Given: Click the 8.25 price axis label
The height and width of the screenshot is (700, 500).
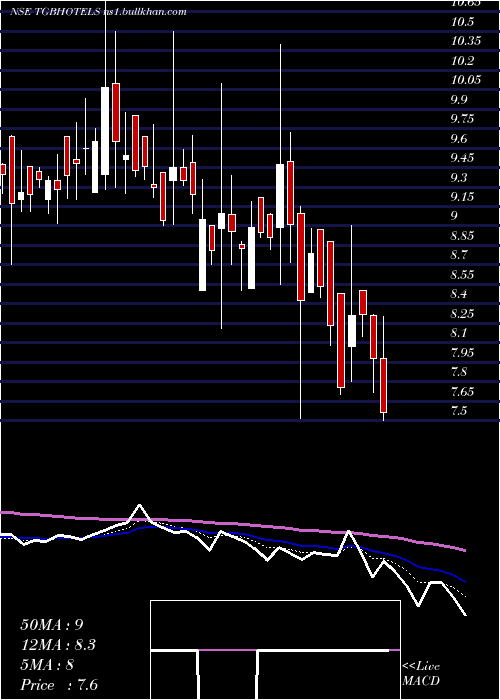Looking at the screenshot, I should click(x=462, y=314).
